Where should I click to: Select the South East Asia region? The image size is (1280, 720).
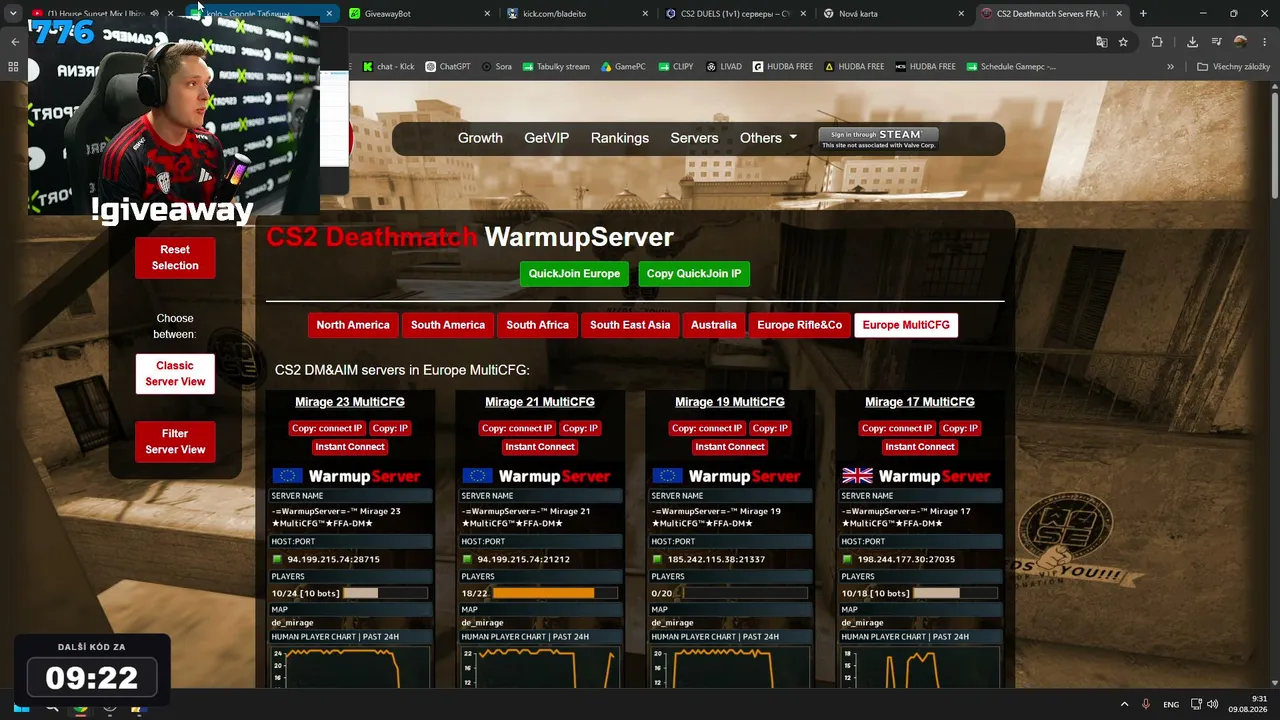630,325
